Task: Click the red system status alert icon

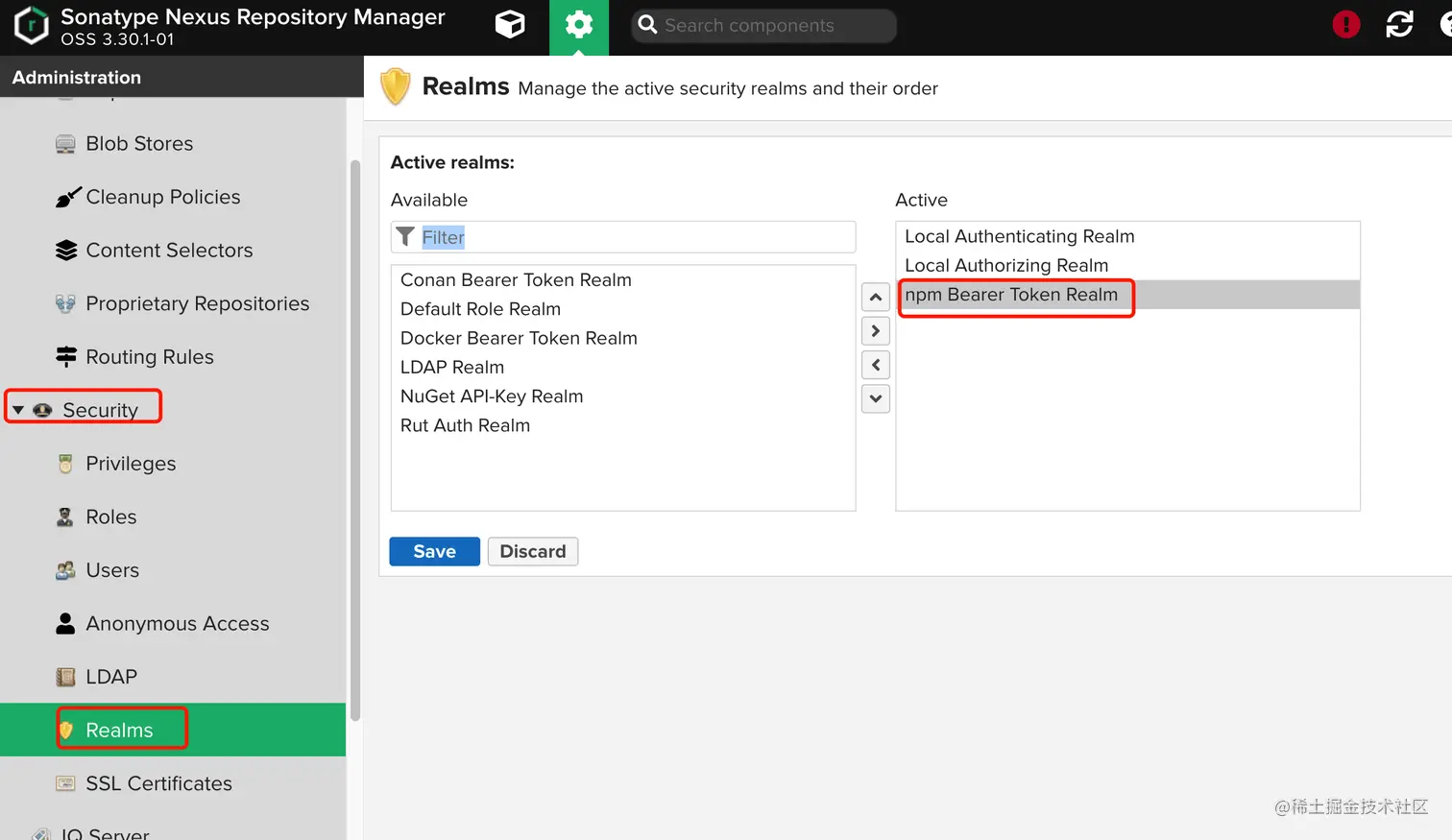Action: click(x=1345, y=25)
